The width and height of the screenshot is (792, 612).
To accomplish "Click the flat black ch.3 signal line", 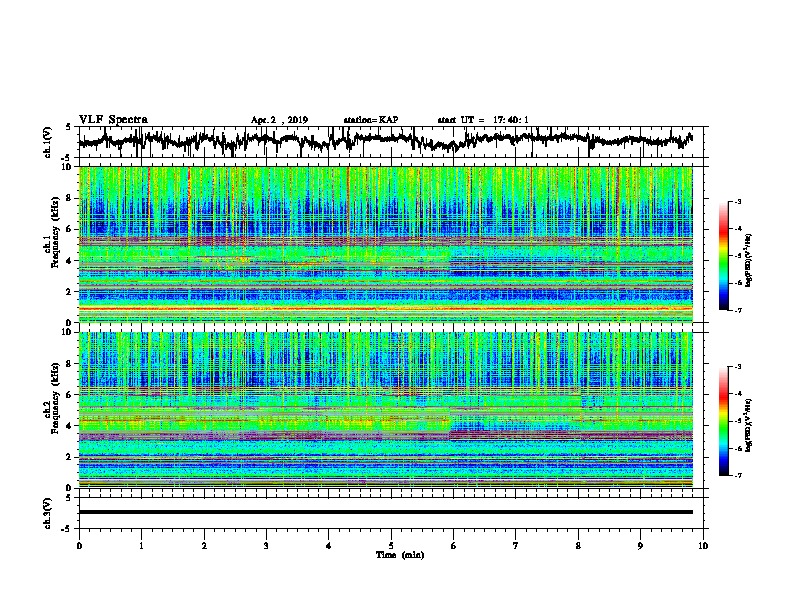I will [385, 512].
